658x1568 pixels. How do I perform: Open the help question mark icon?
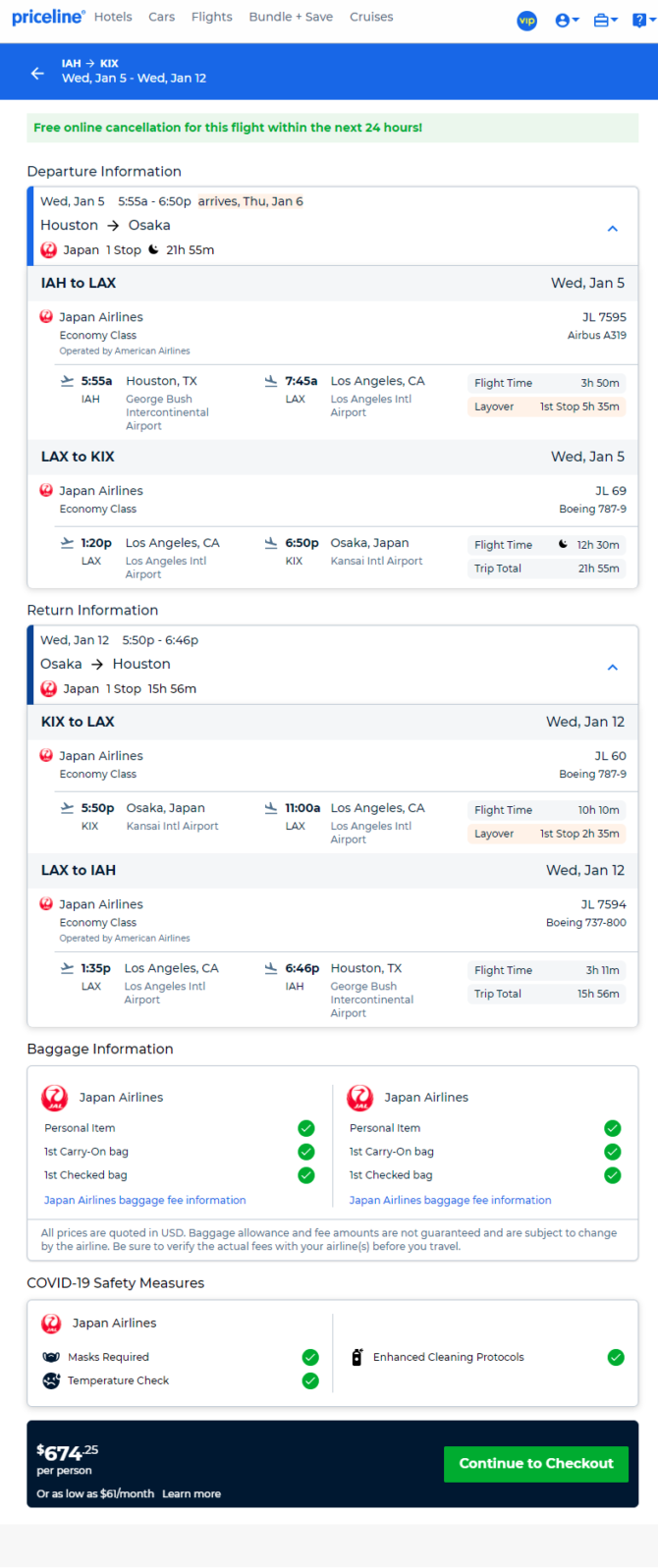642,20
